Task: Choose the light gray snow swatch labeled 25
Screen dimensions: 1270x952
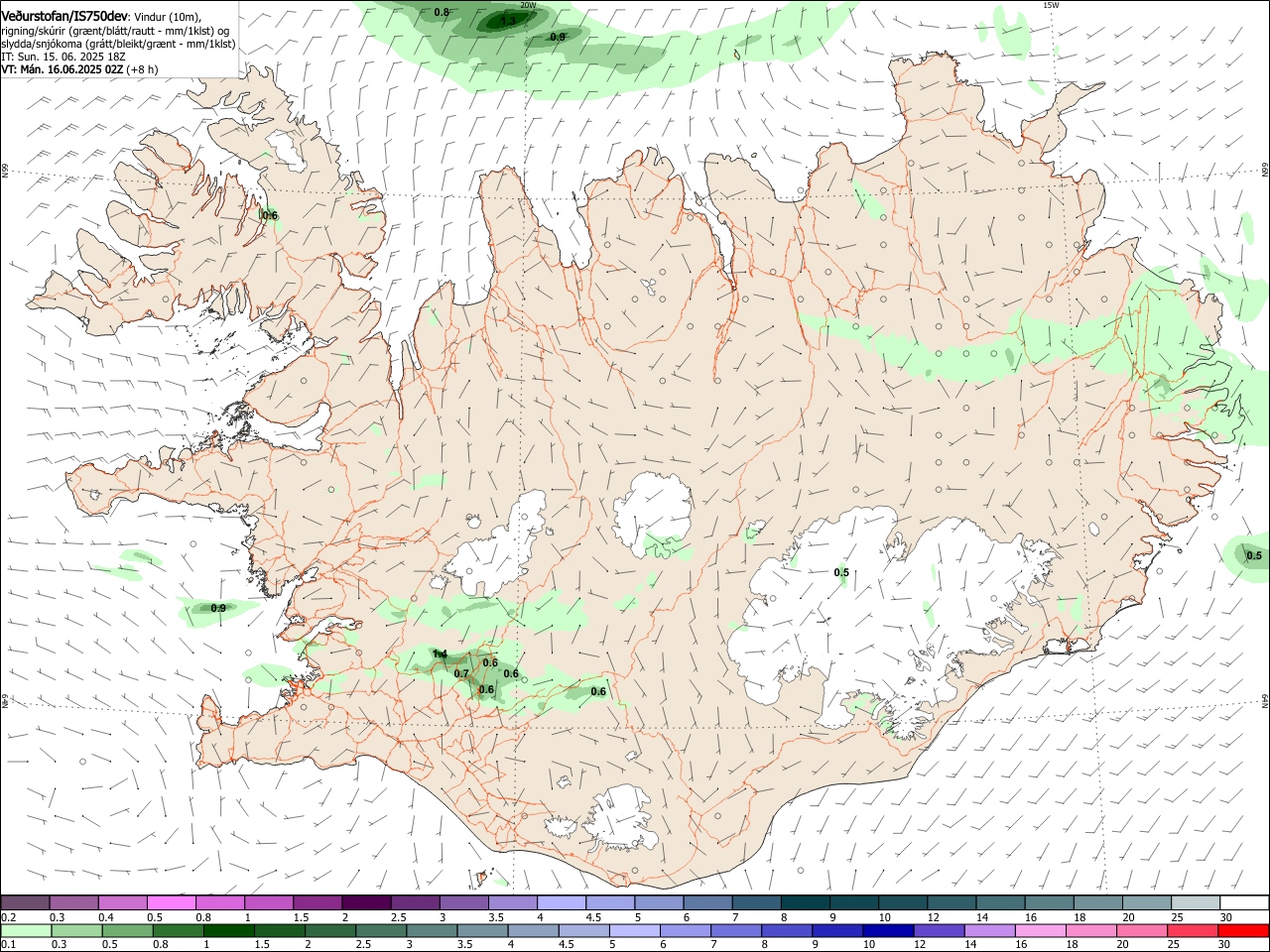Action: [x=1195, y=903]
